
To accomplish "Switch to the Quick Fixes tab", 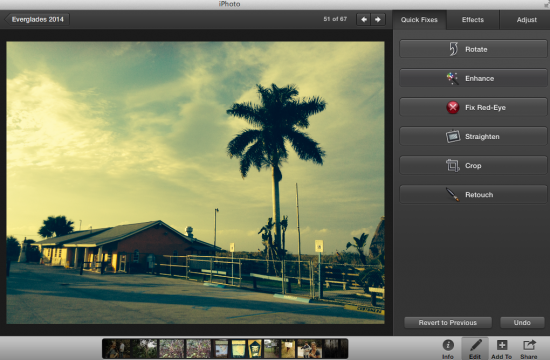I will point(419,20).
